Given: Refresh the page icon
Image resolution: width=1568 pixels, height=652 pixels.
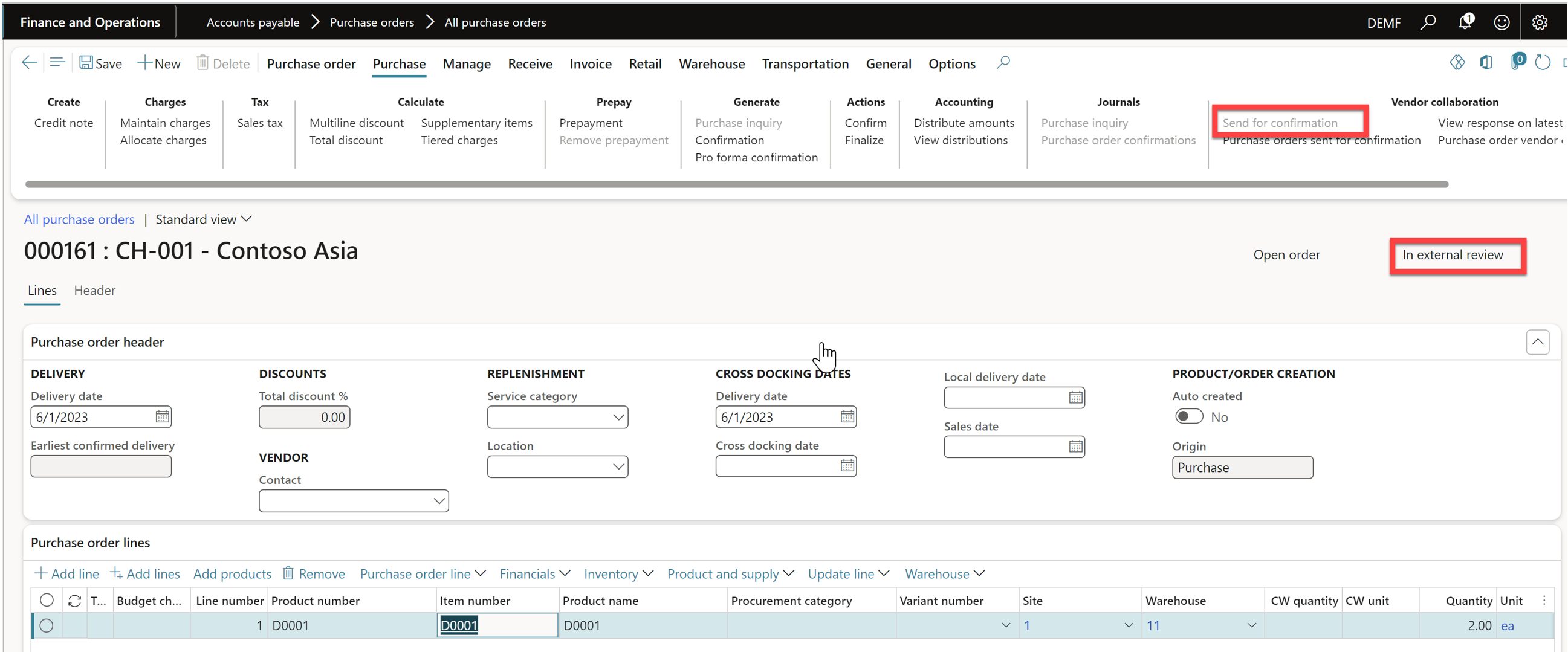Looking at the screenshot, I should [x=1543, y=63].
